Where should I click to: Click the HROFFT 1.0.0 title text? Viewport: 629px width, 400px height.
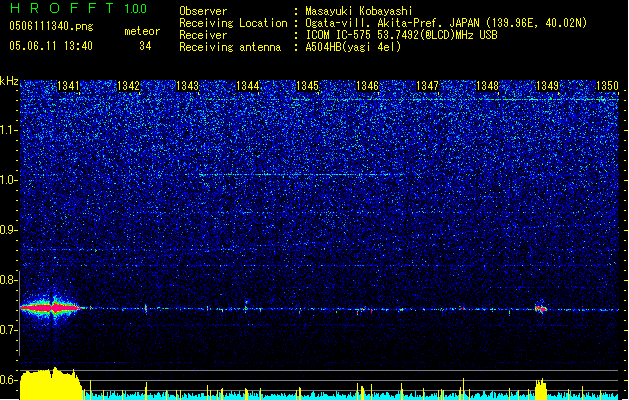pyautogui.click(x=79, y=8)
